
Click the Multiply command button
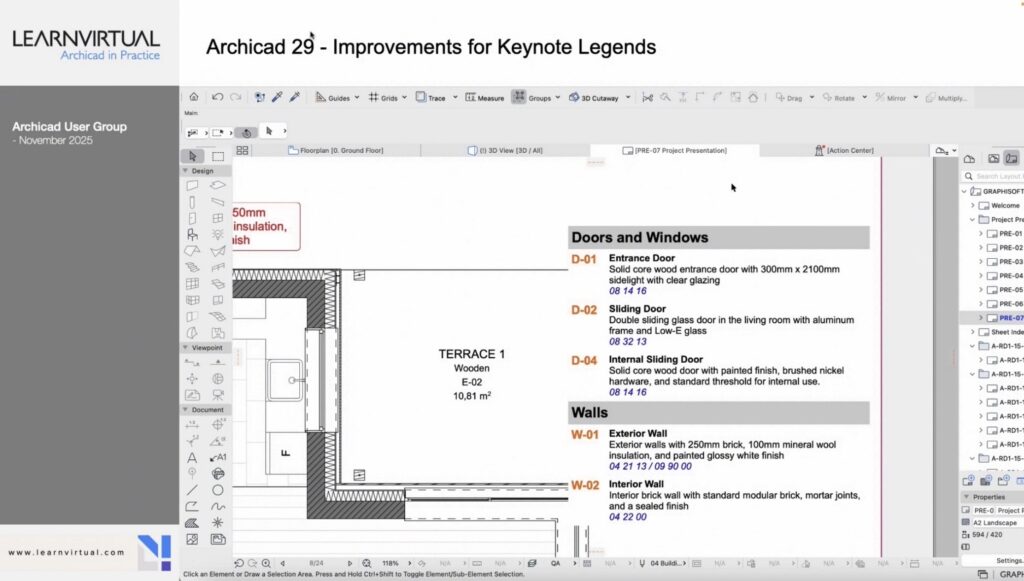(x=946, y=97)
